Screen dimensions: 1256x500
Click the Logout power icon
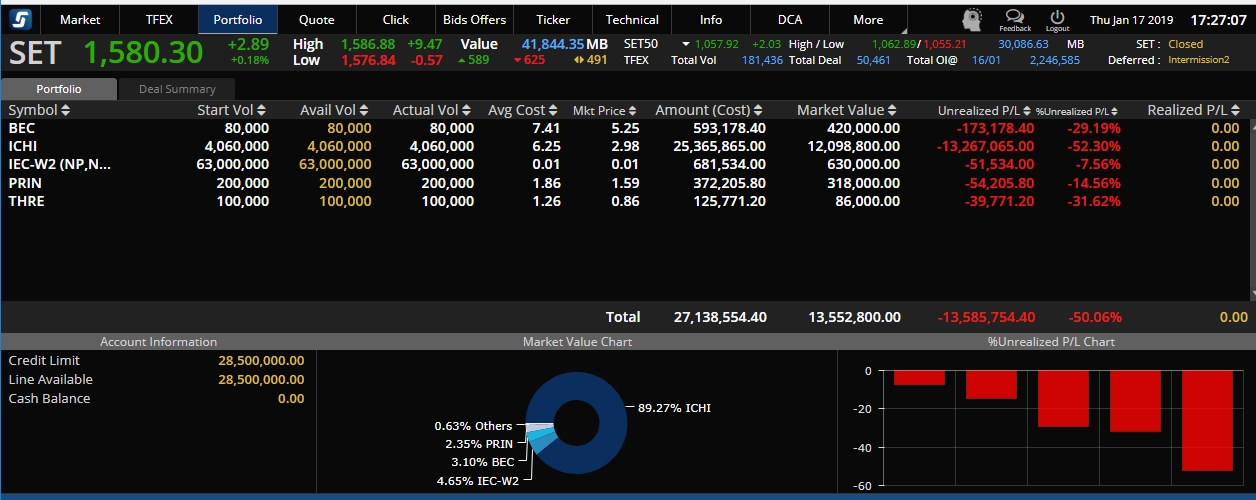point(1057,17)
